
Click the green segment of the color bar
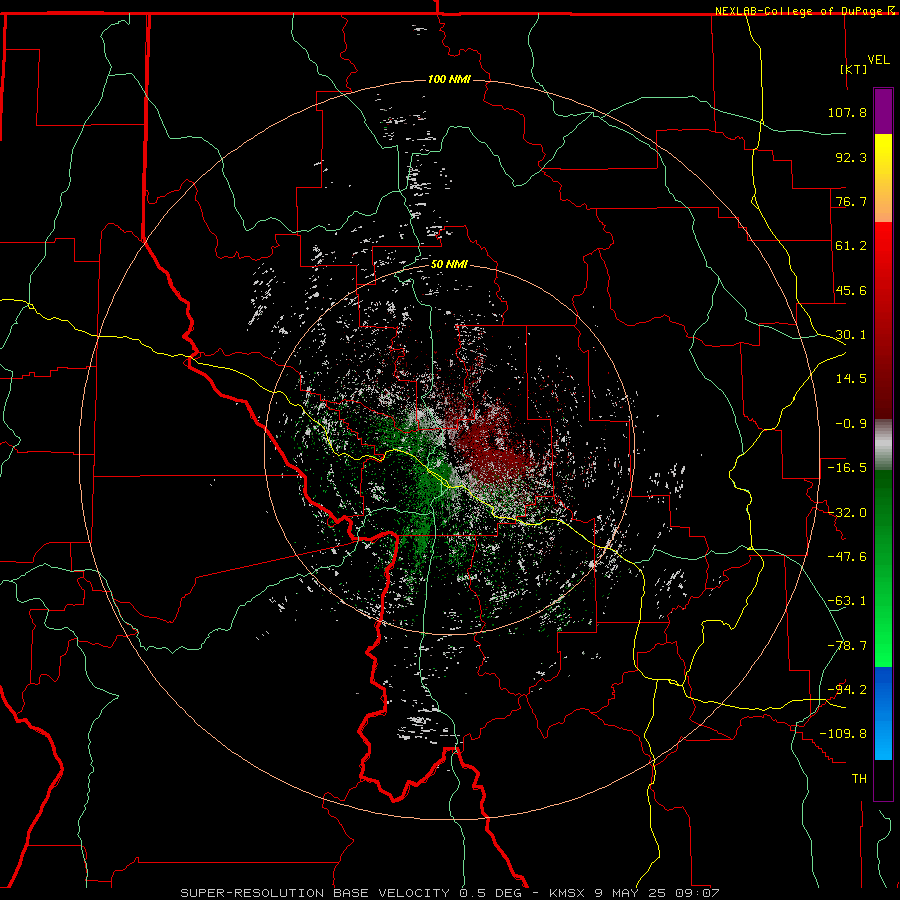point(883,568)
